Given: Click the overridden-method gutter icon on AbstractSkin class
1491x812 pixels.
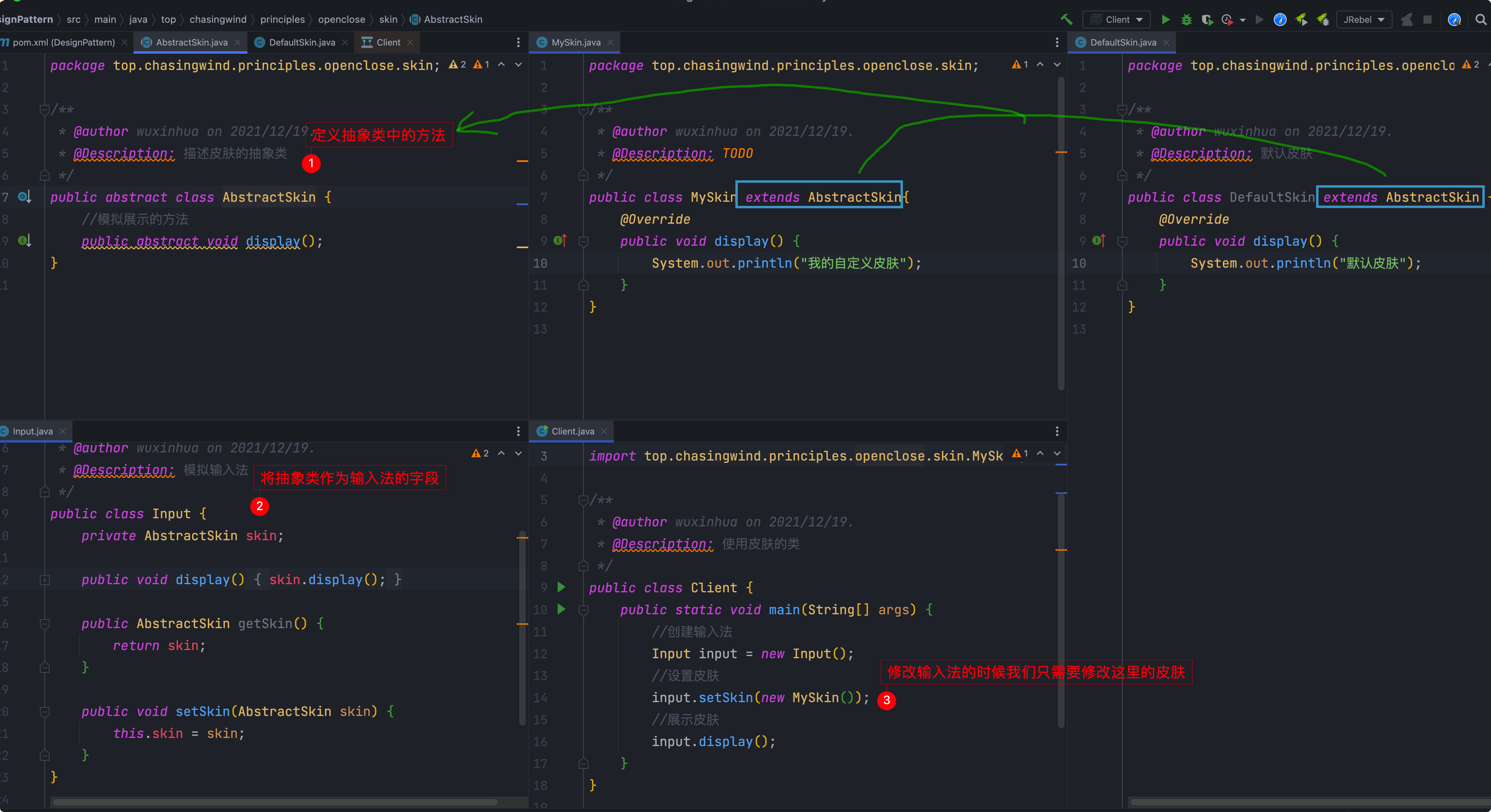Looking at the screenshot, I should pos(24,197).
